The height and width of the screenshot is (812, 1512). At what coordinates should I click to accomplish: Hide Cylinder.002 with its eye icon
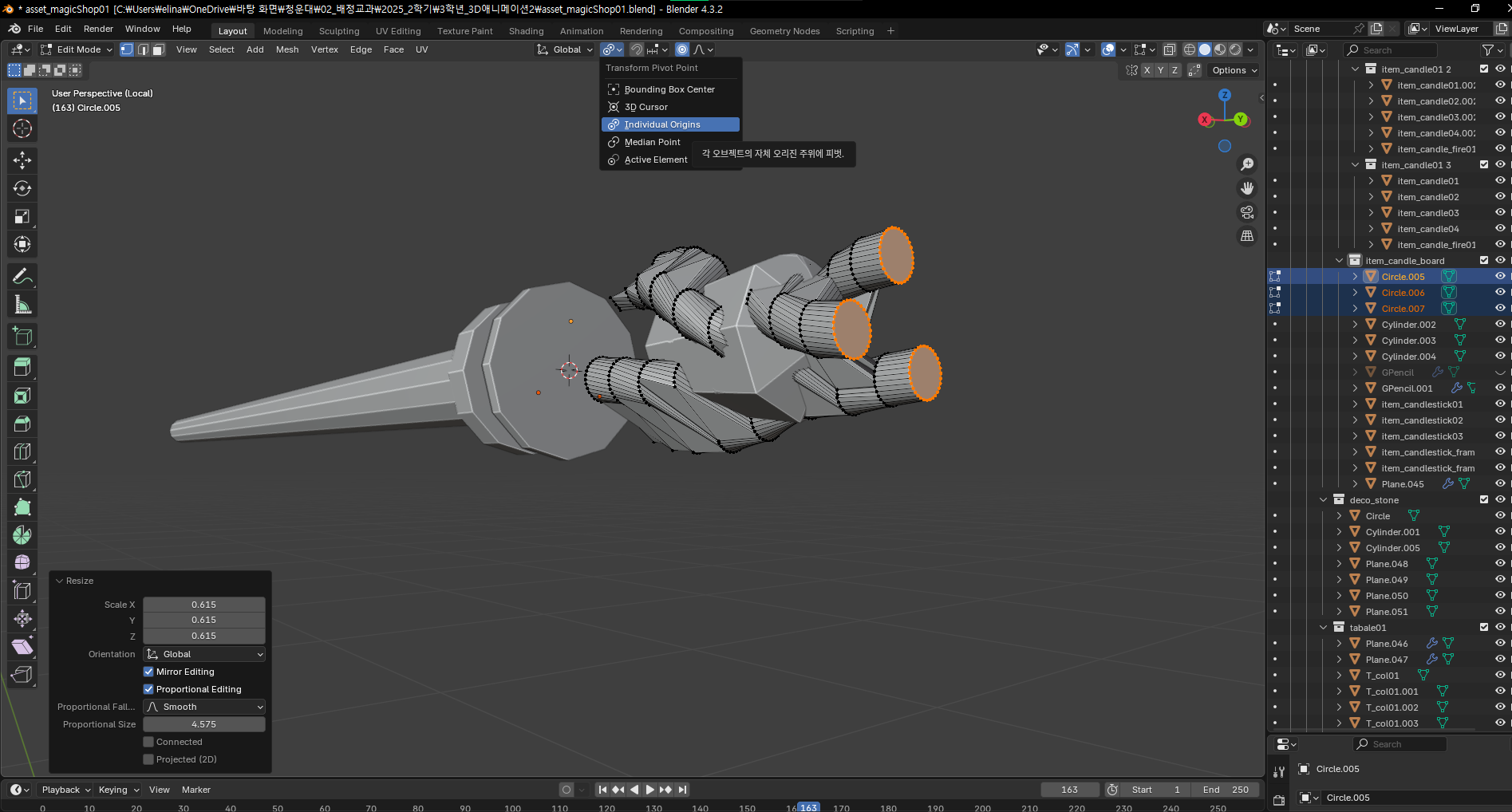(1500, 324)
